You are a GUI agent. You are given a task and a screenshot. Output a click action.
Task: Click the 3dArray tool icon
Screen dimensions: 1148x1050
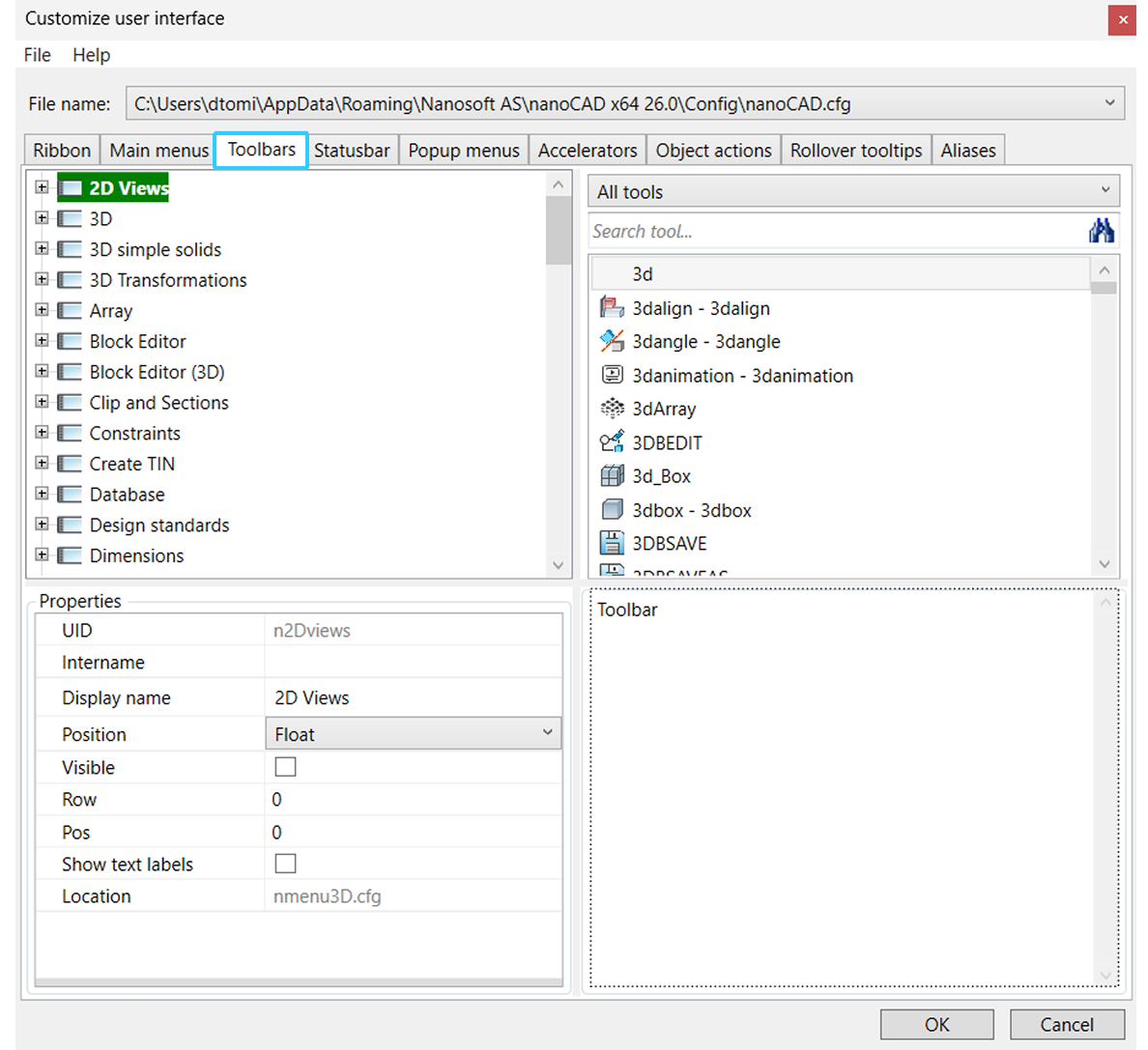point(612,409)
